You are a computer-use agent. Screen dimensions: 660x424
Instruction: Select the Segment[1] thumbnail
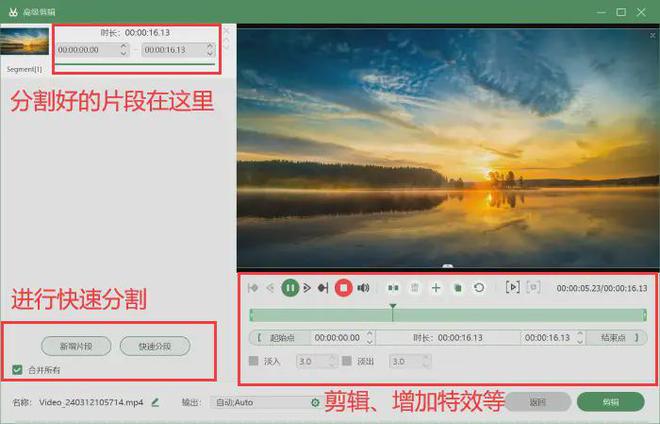click(24, 41)
